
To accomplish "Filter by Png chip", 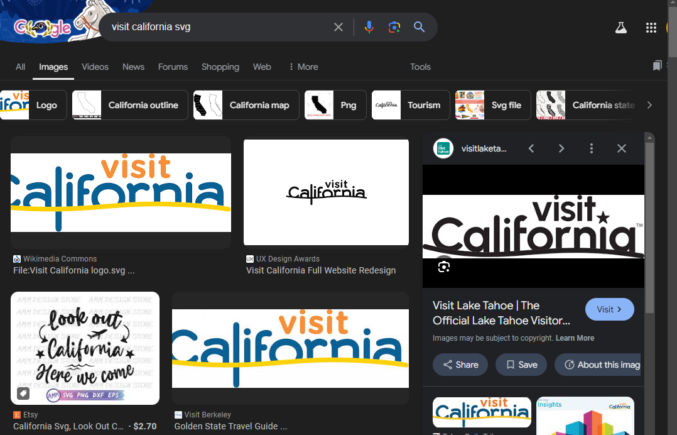I will point(335,105).
